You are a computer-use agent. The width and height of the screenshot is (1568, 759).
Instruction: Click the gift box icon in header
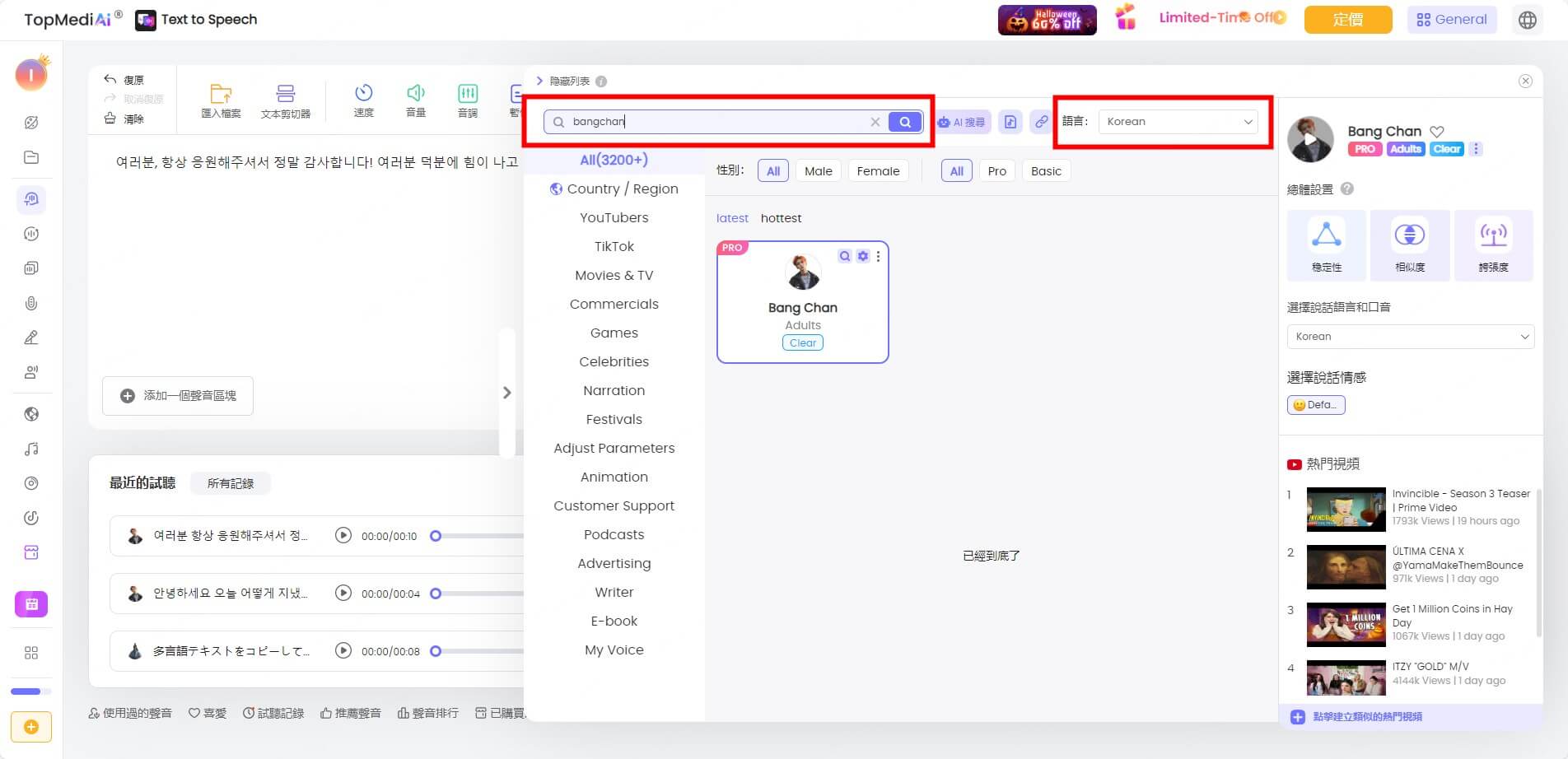[1126, 17]
